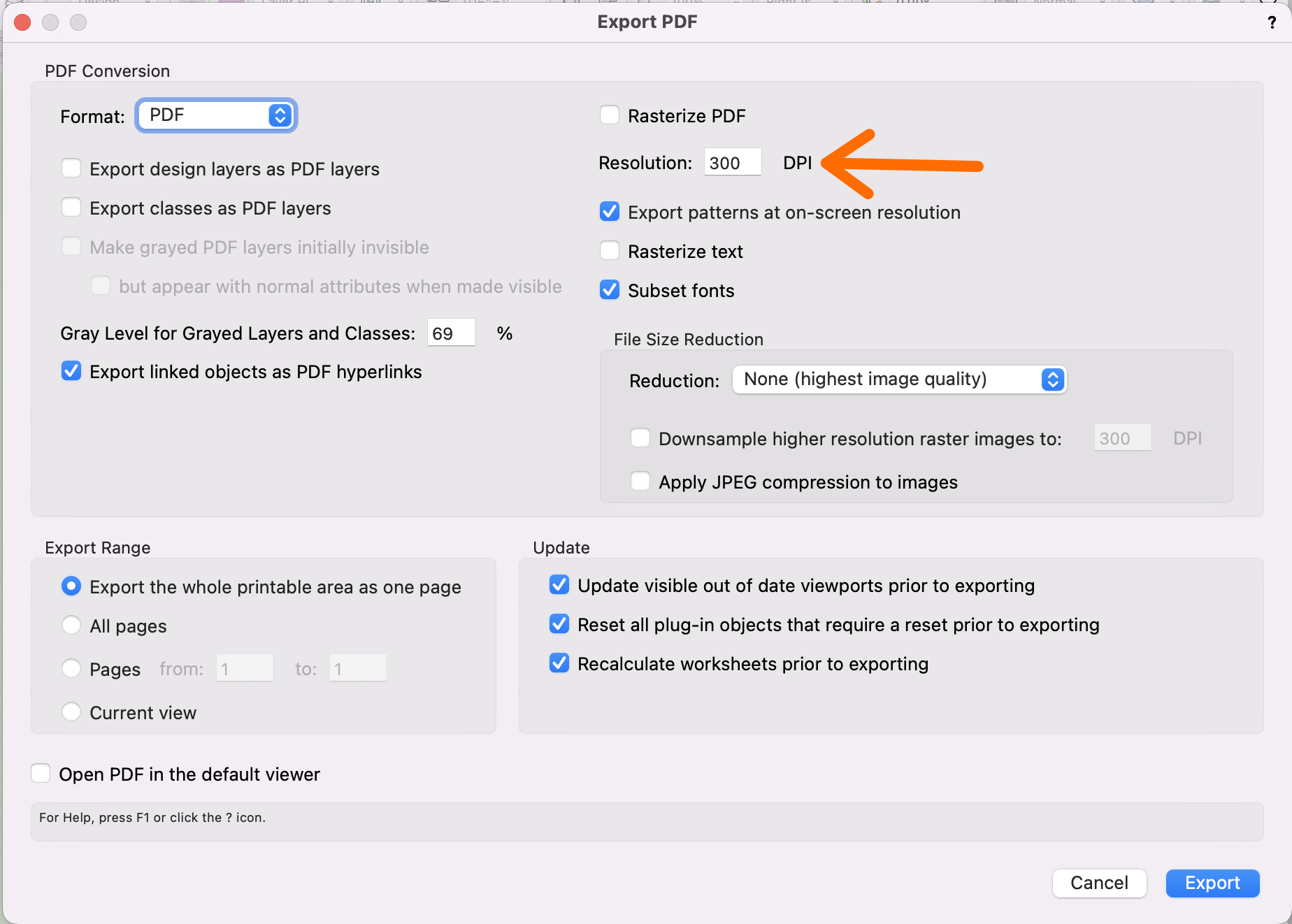
Task: Enable Downsample higher resolution raster images
Action: (x=640, y=438)
